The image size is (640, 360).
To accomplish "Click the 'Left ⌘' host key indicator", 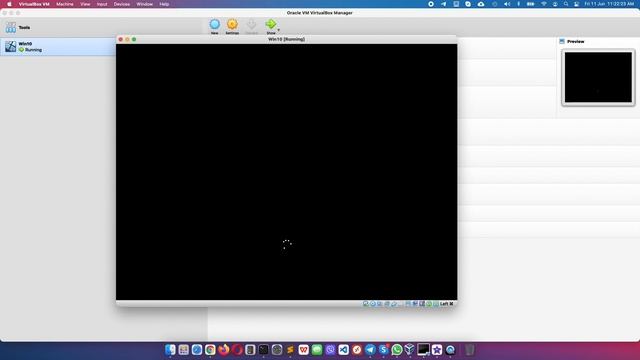I will click(447, 304).
